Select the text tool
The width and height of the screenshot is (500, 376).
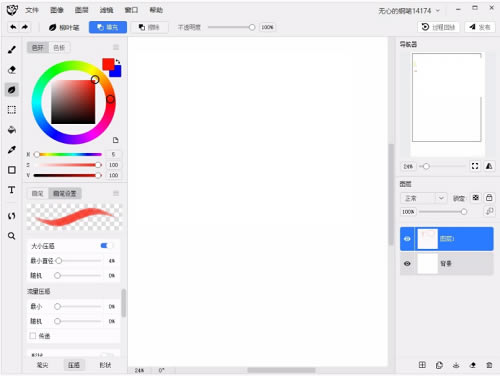(x=12, y=190)
